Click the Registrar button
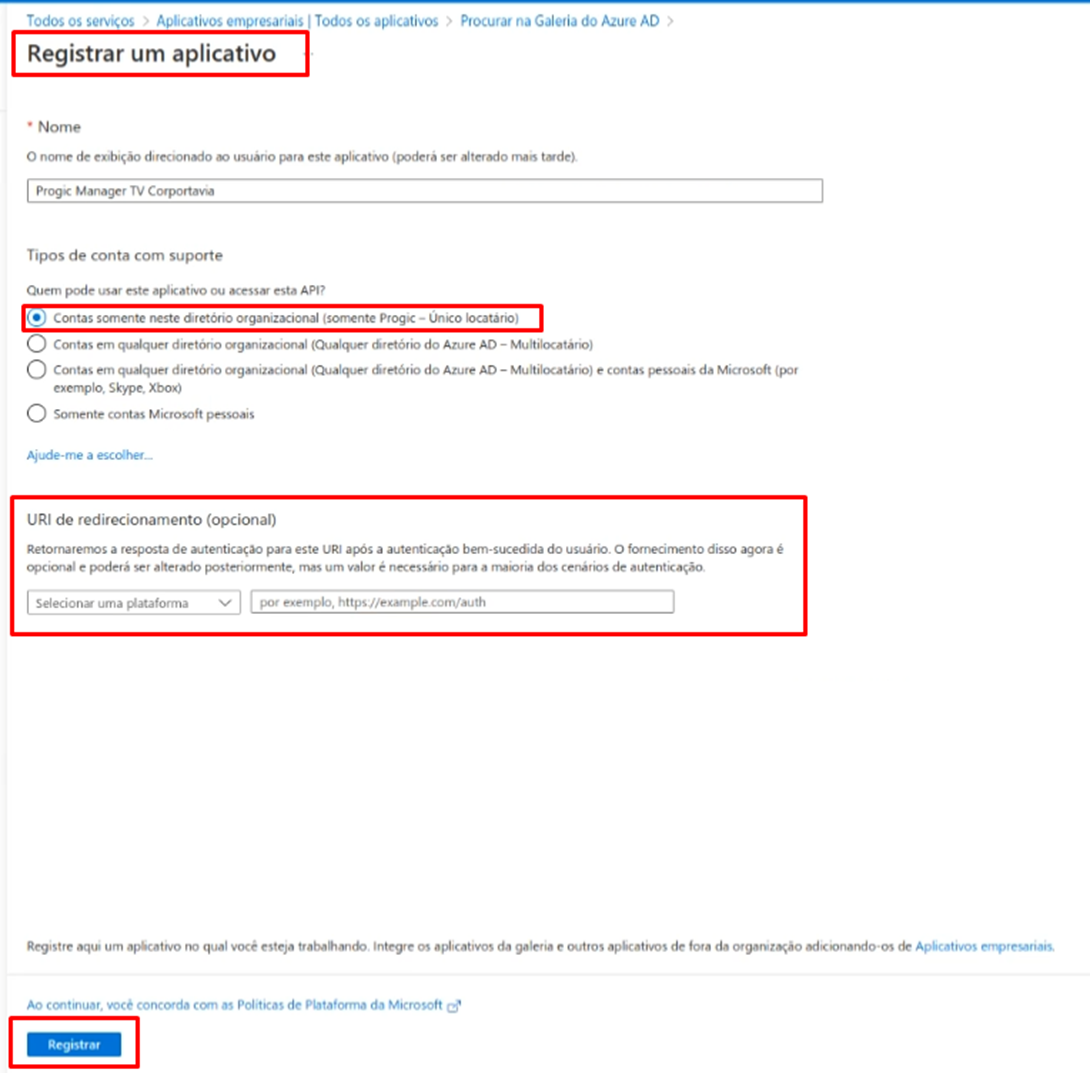Viewport: 1090px width, 1073px height. [x=74, y=1045]
